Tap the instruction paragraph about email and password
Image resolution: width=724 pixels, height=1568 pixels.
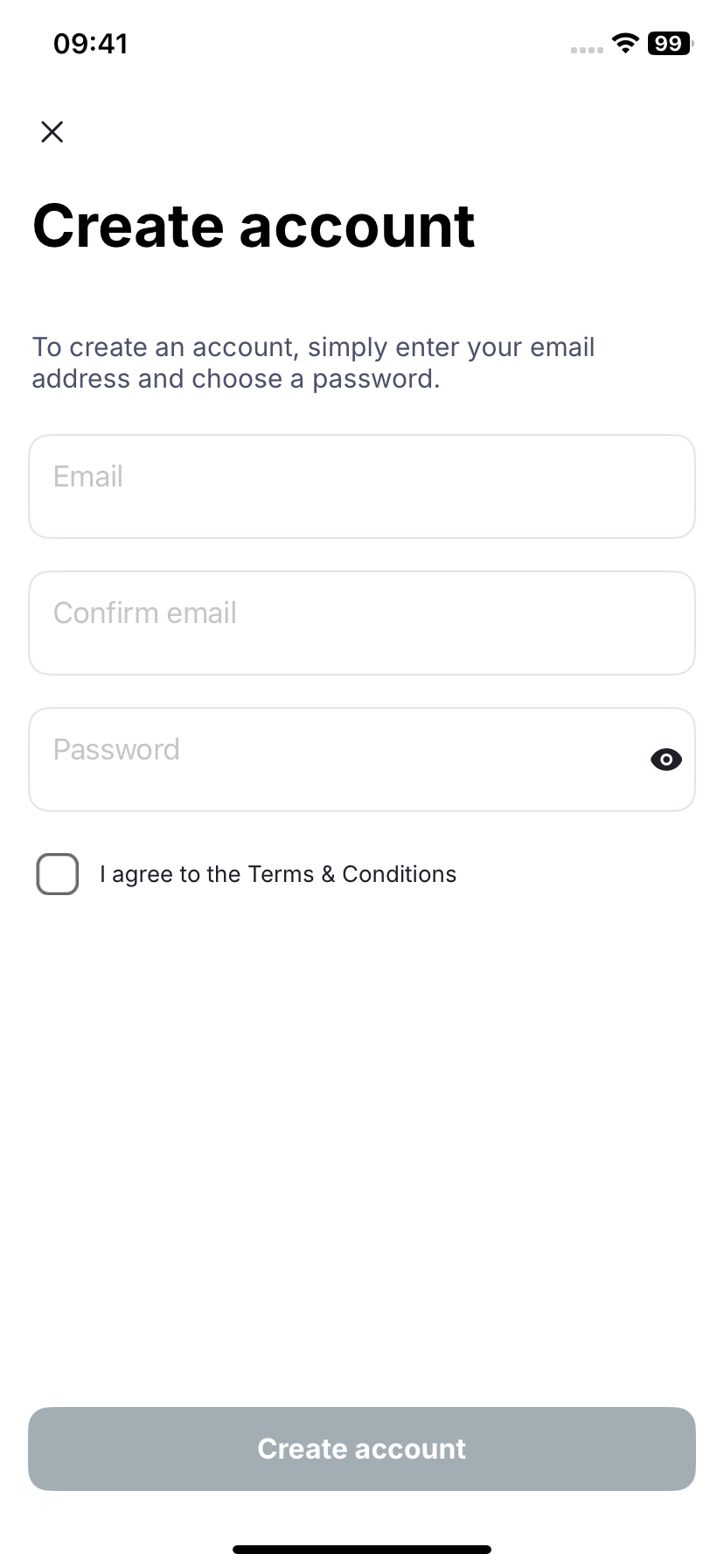(313, 363)
